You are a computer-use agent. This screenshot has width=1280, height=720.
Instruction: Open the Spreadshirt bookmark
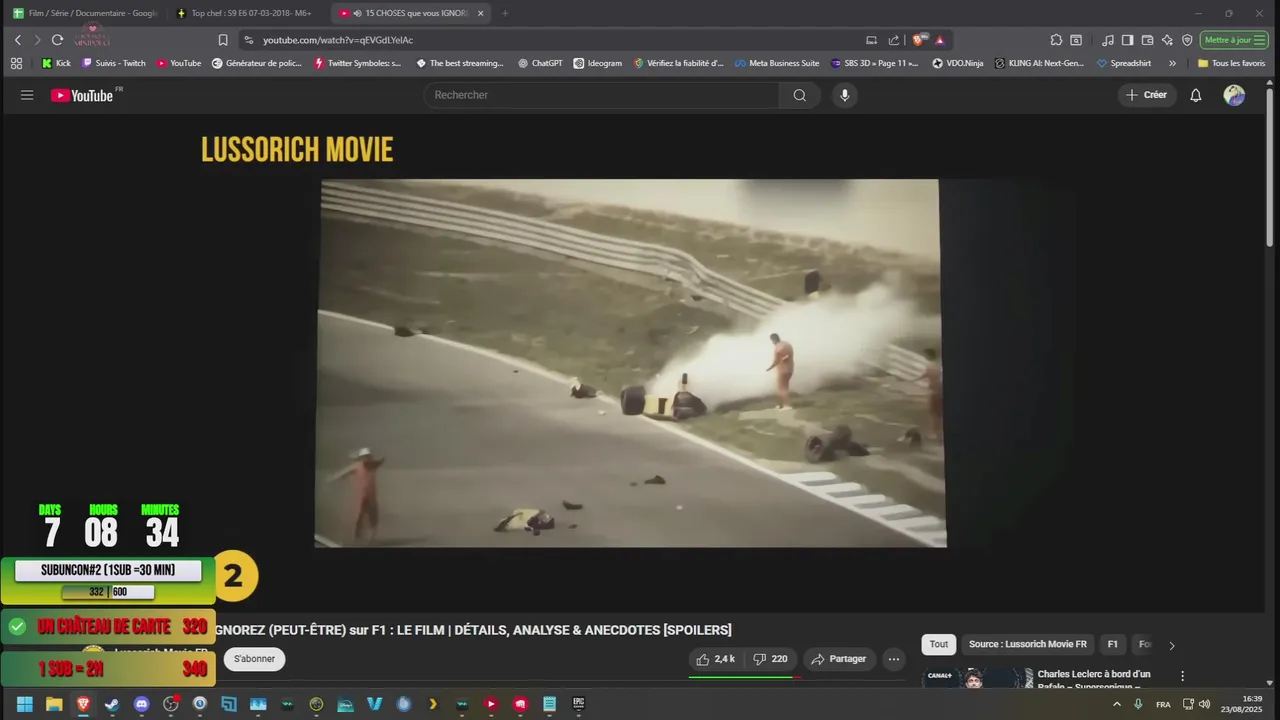pyautogui.click(x=1123, y=63)
